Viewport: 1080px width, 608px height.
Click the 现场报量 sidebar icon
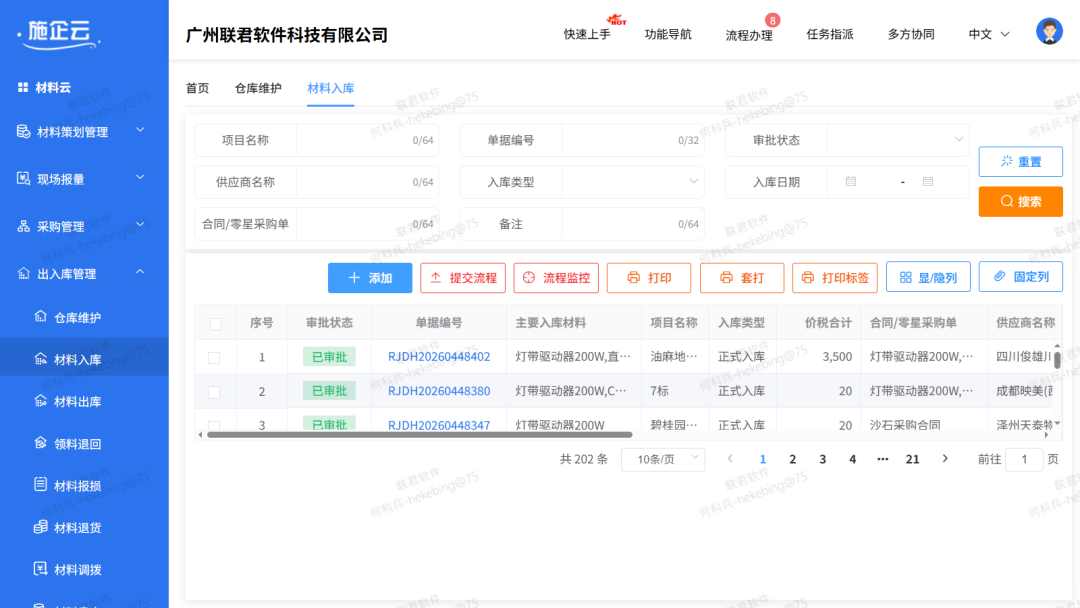pos(23,179)
